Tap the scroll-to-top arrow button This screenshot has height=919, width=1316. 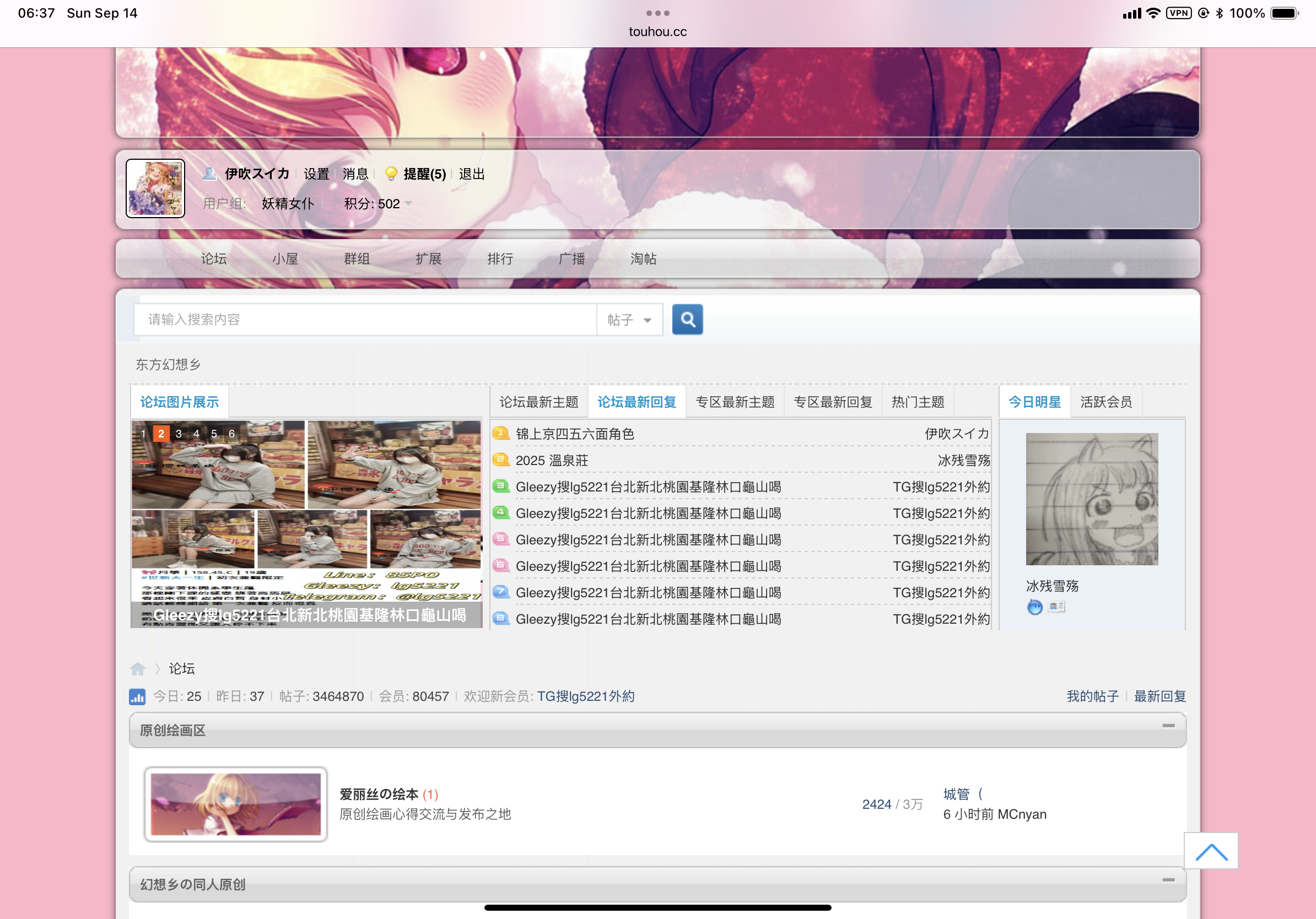1211,851
